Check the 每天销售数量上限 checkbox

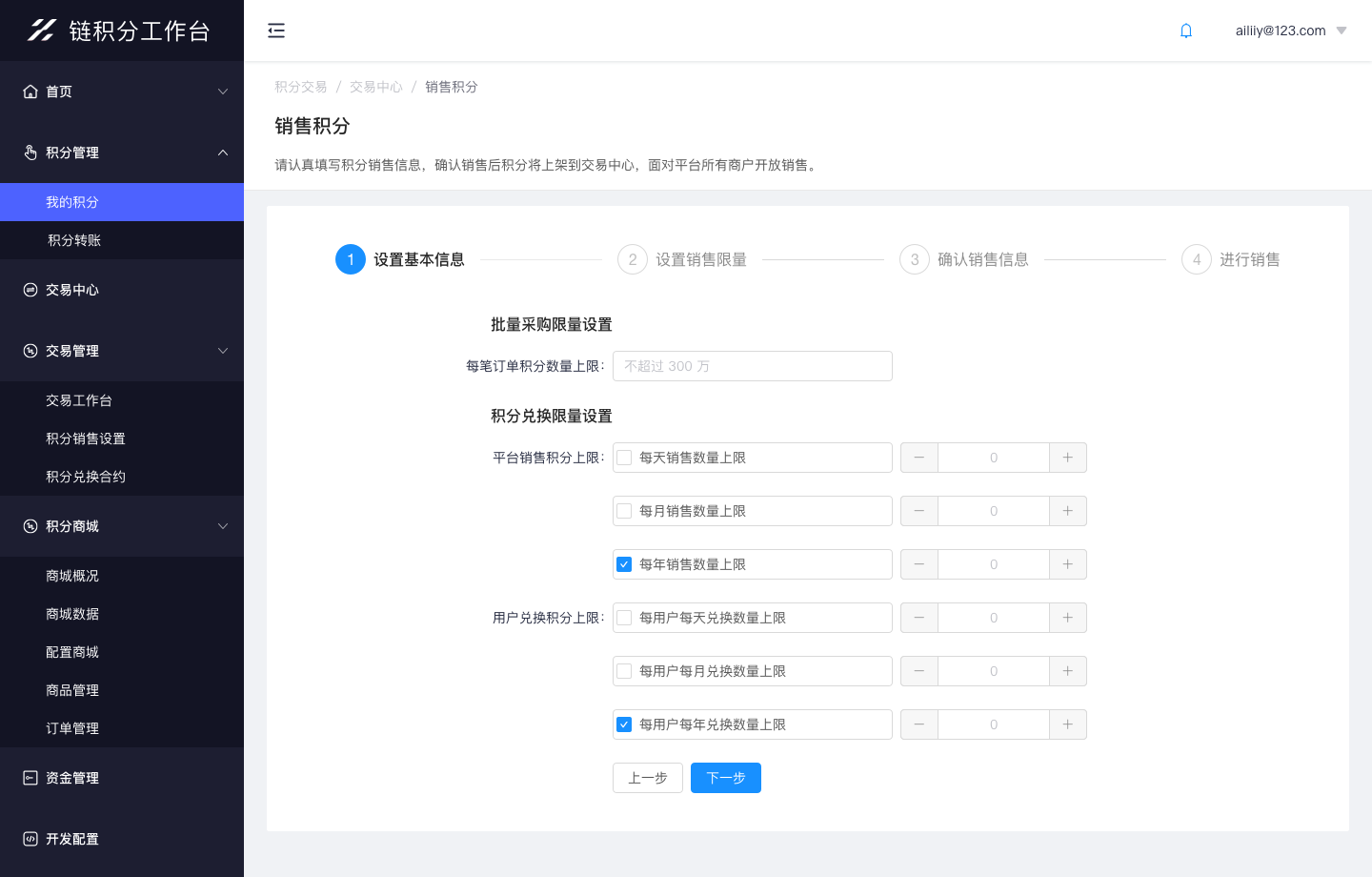tap(624, 458)
